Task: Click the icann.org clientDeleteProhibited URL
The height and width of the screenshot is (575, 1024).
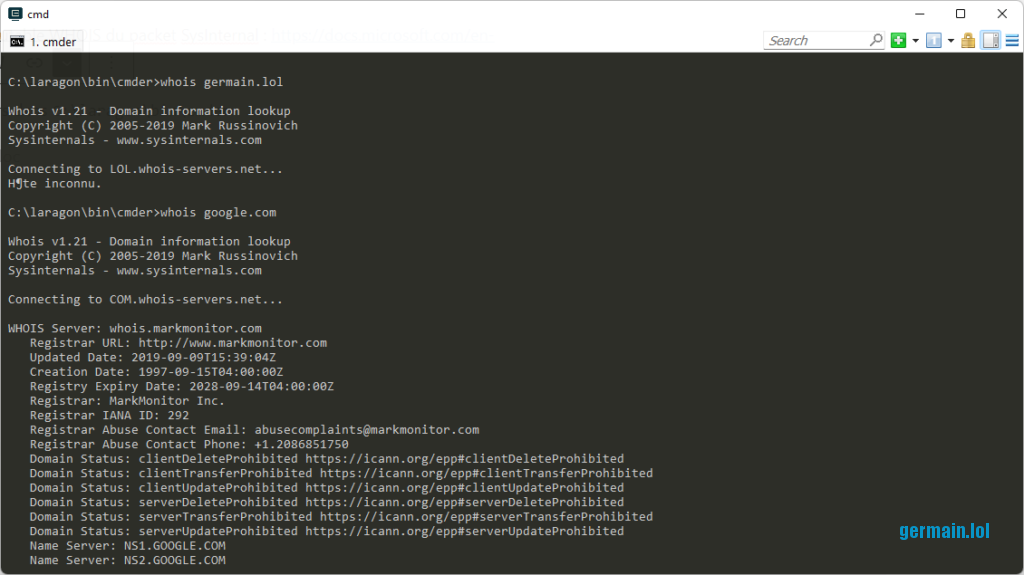Action: (x=464, y=459)
